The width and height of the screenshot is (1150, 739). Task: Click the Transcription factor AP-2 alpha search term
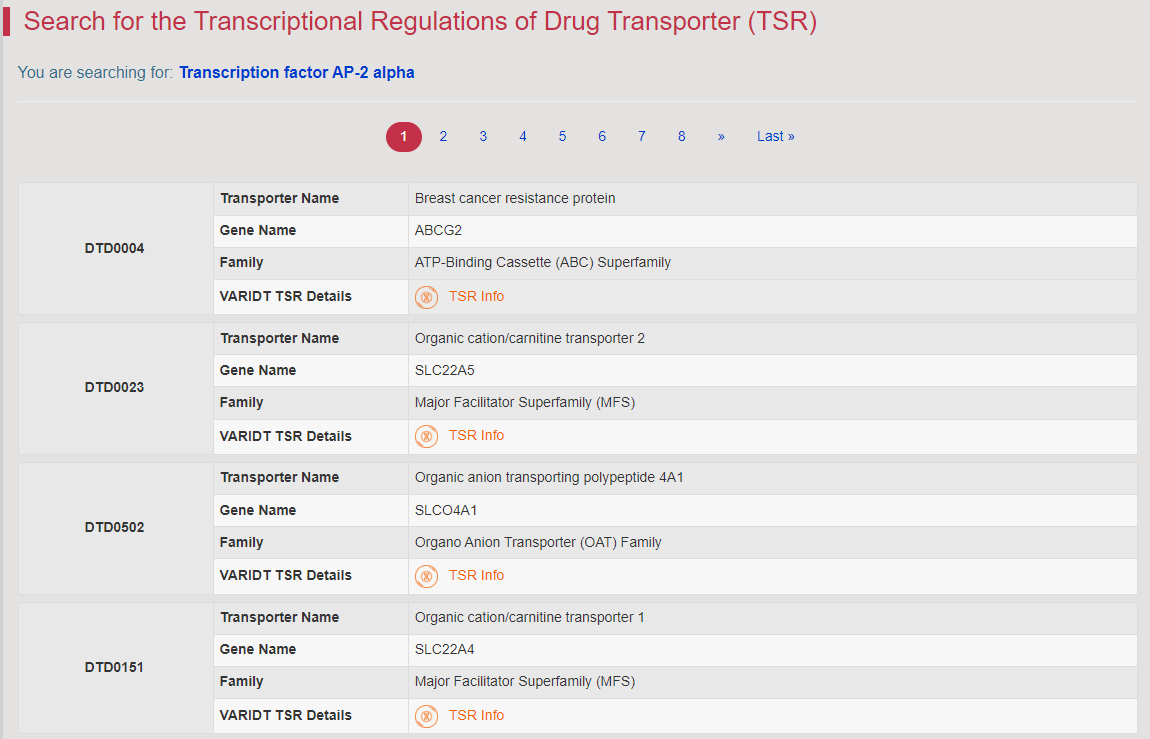point(297,73)
